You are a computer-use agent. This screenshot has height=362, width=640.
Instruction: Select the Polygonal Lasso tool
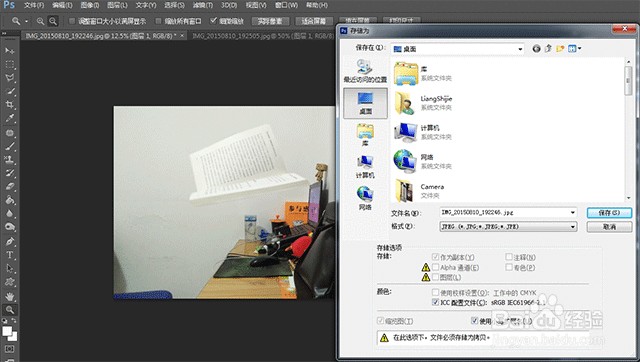click(9, 78)
